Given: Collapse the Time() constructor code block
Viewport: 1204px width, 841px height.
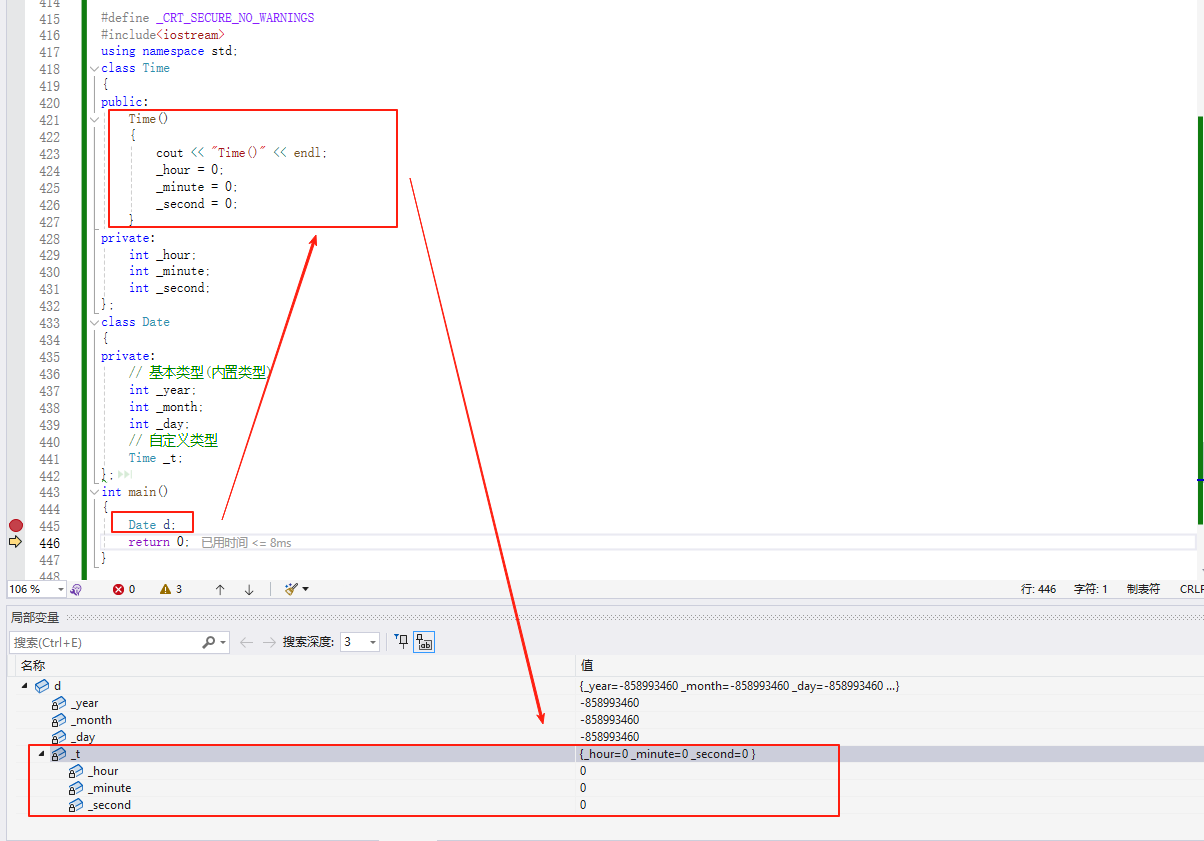Looking at the screenshot, I should coord(93,120).
